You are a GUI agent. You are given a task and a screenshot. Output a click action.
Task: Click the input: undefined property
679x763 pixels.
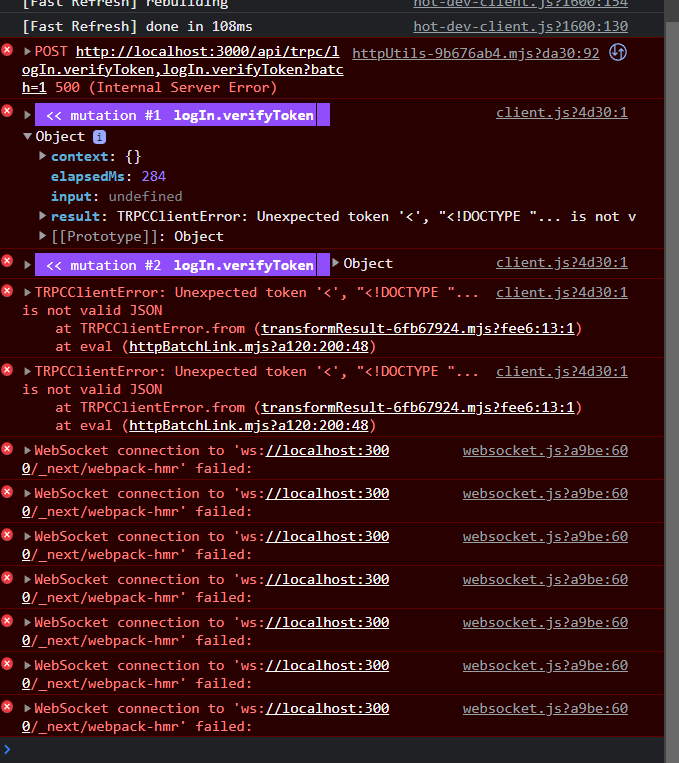116,196
